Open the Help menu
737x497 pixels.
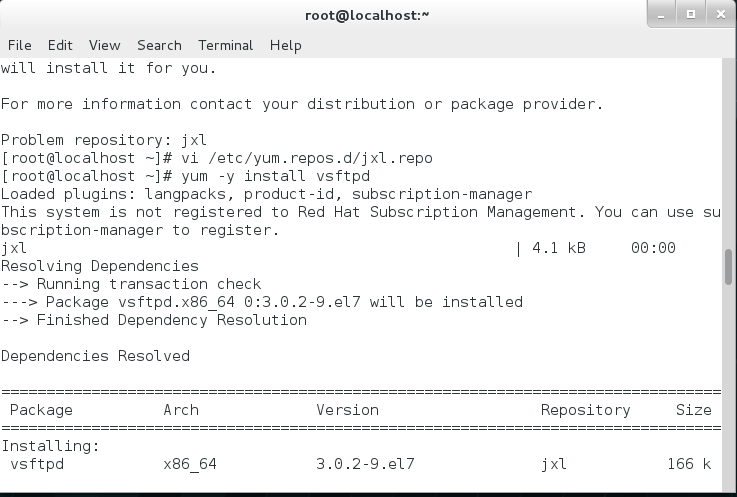pyautogui.click(x=285, y=45)
